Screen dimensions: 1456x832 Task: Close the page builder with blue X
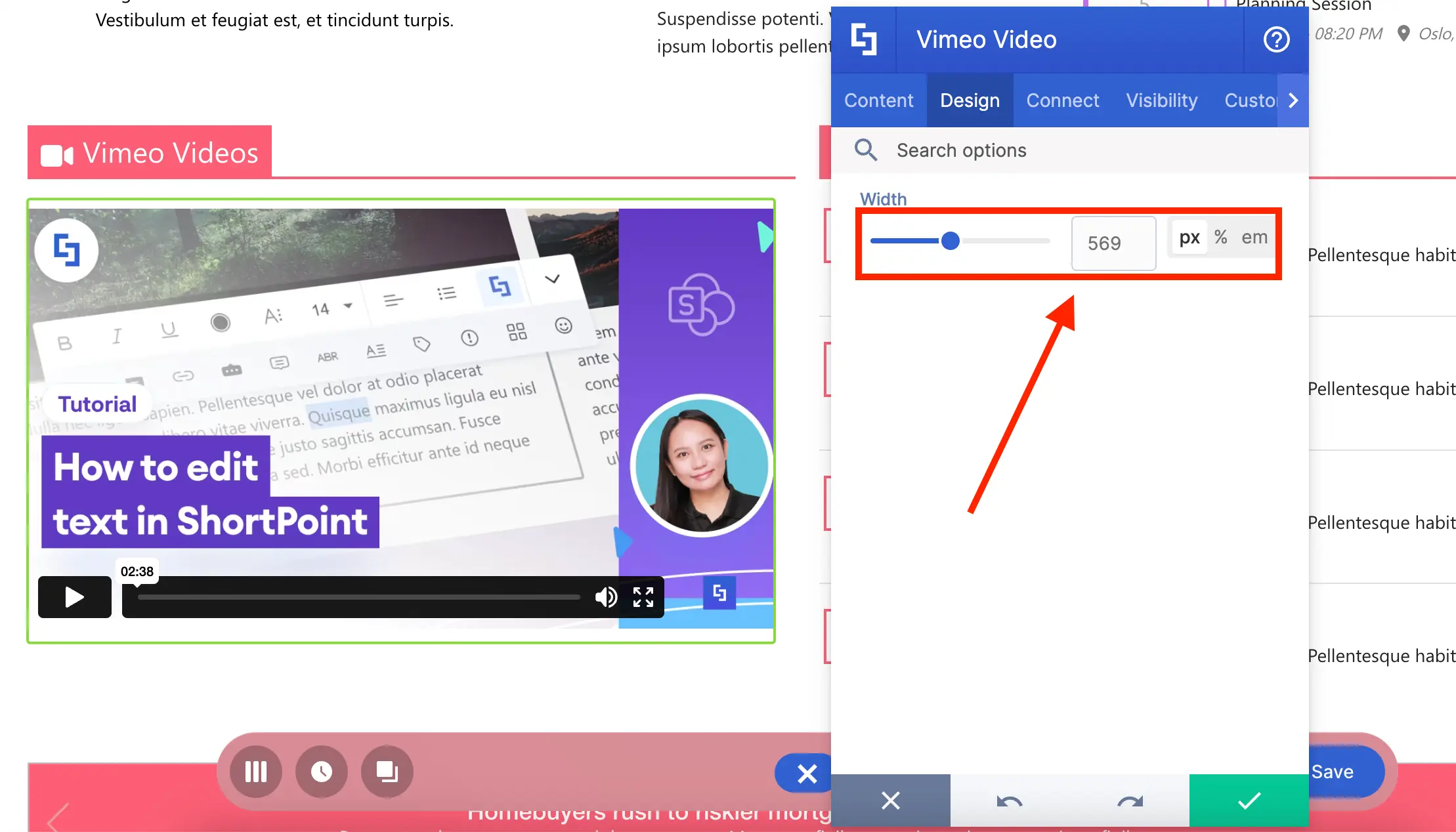[806, 773]
